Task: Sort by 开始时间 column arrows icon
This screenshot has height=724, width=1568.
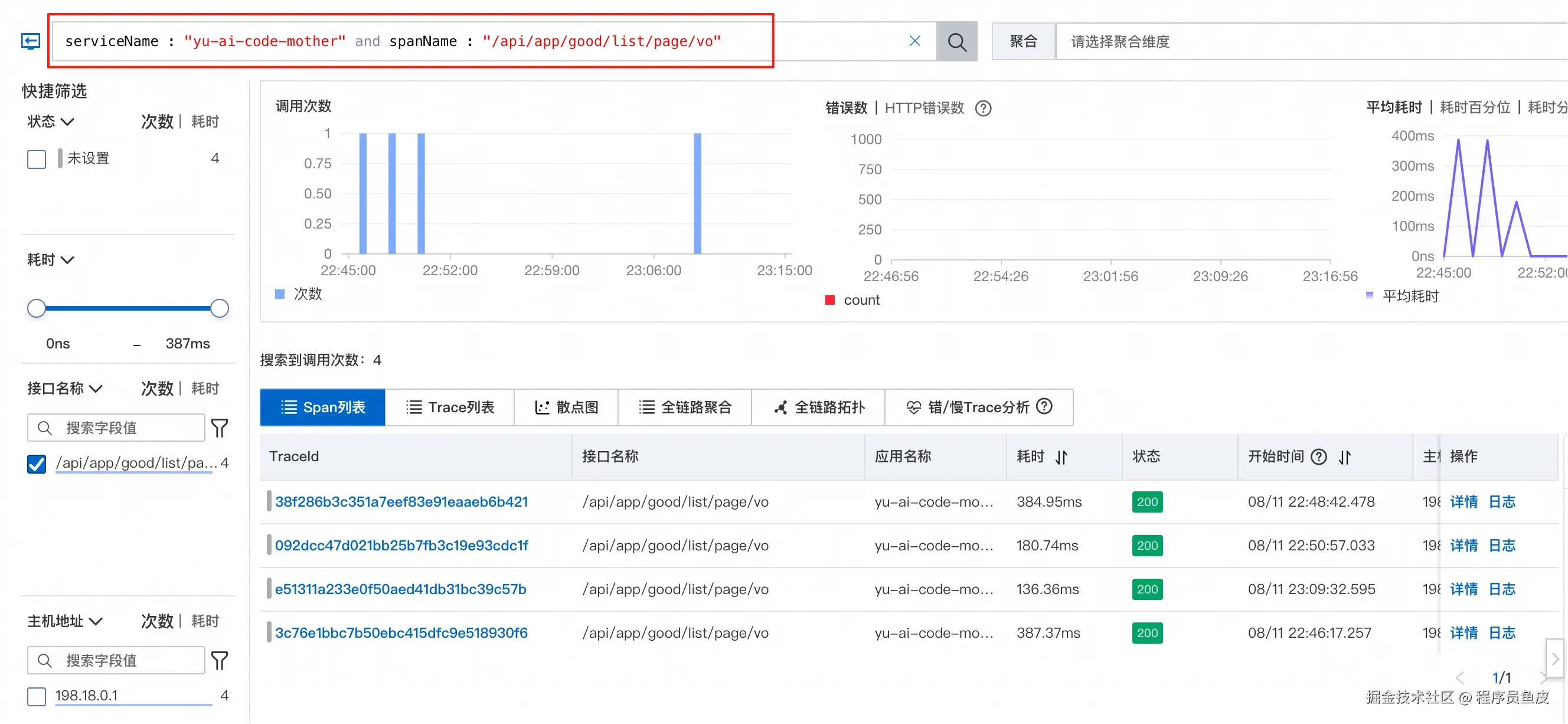Action: coord(1345,457)
